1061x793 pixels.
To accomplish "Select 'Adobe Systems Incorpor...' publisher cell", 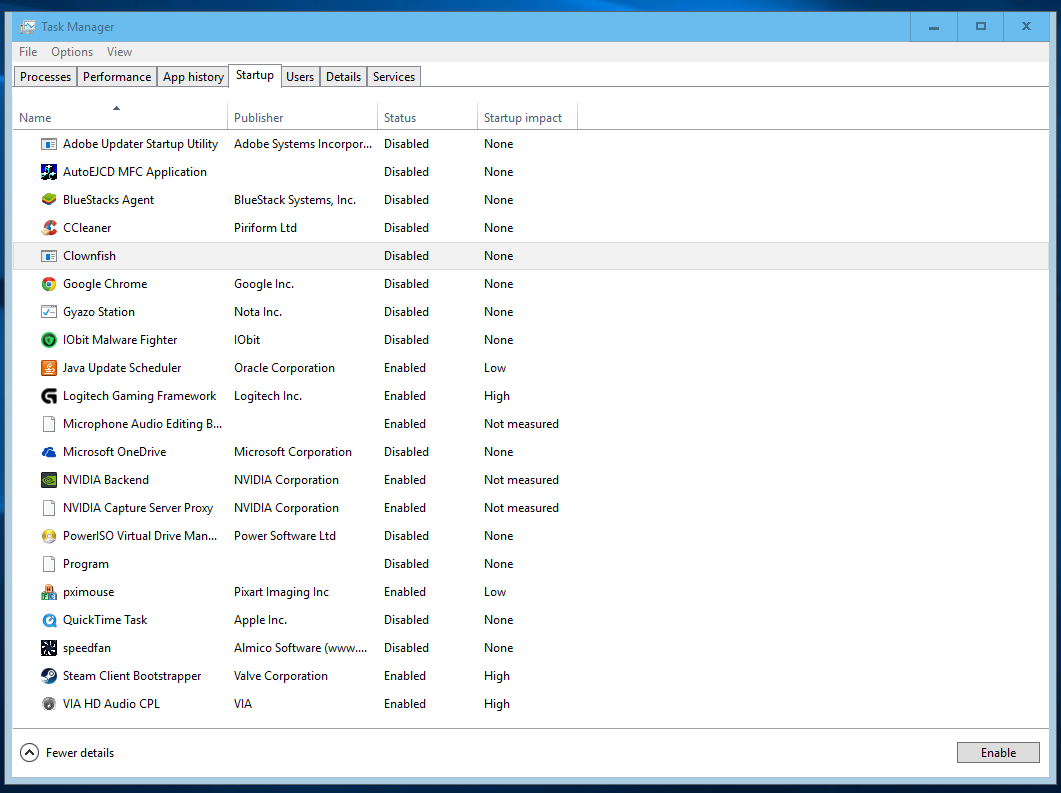I will 303,144.
